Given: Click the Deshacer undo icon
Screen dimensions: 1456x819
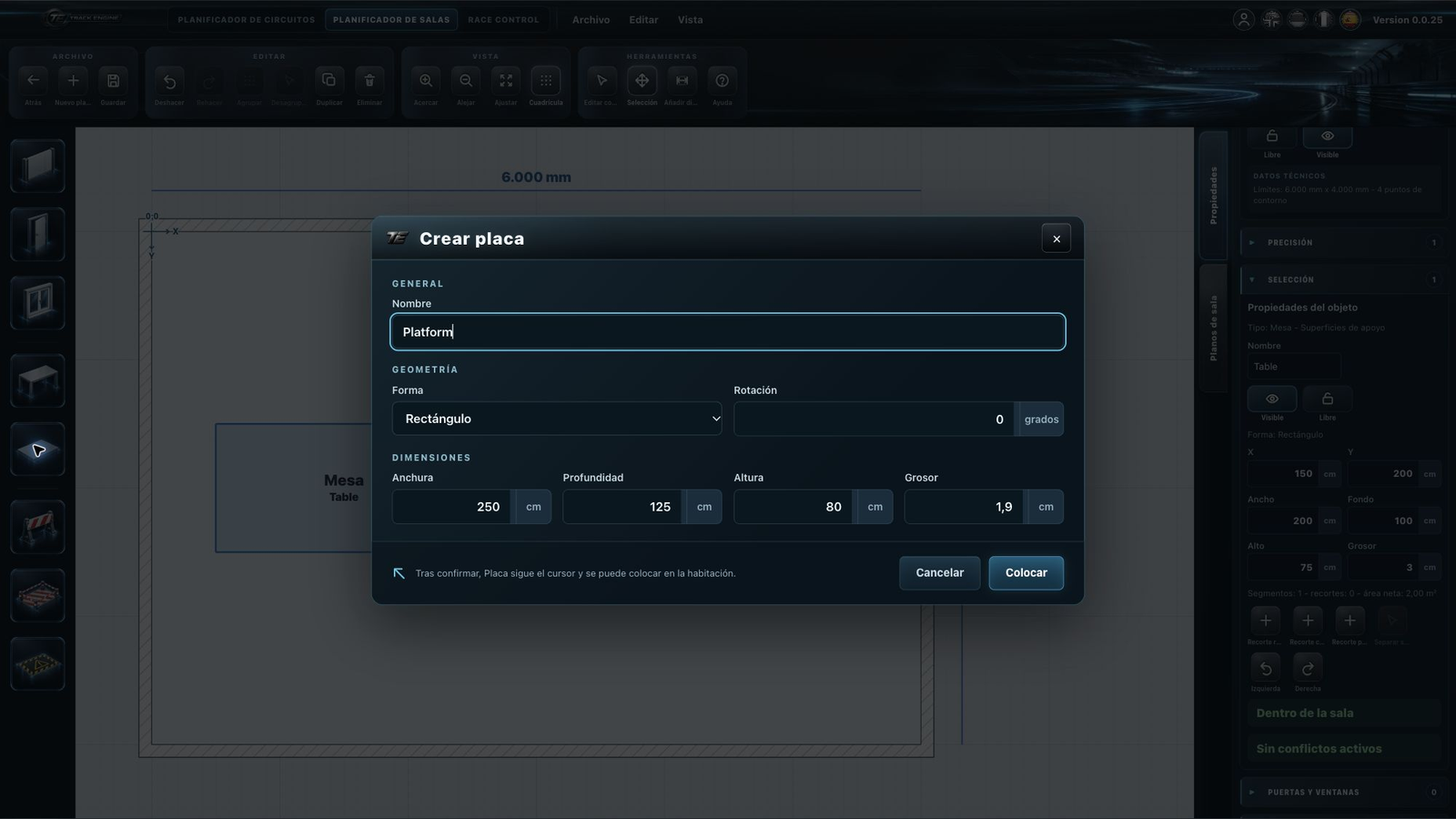Looking at the screenshot, I should (x=169, y=81).
